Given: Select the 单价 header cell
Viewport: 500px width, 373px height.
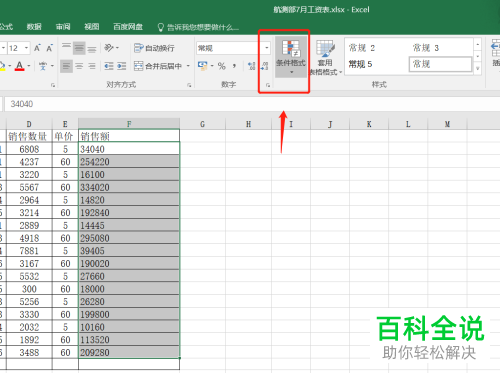Looking at the screenshot, I should (x=65, y=136).
